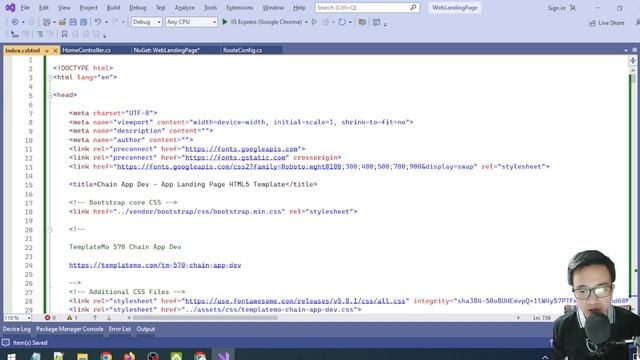Click the Navigate Backward toolbar icon
640x360 pixels.
[x=15, y=22]
